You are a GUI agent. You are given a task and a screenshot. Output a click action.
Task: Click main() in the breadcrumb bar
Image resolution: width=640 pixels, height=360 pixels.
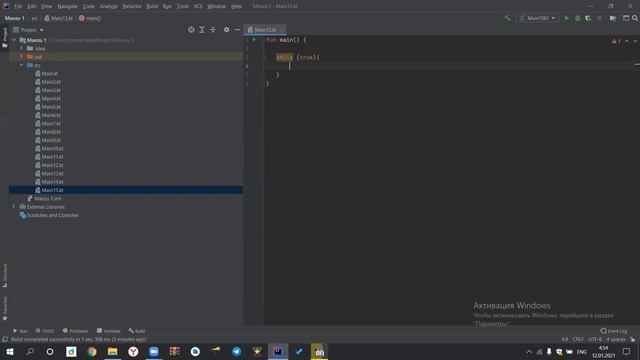click(90, 18)
